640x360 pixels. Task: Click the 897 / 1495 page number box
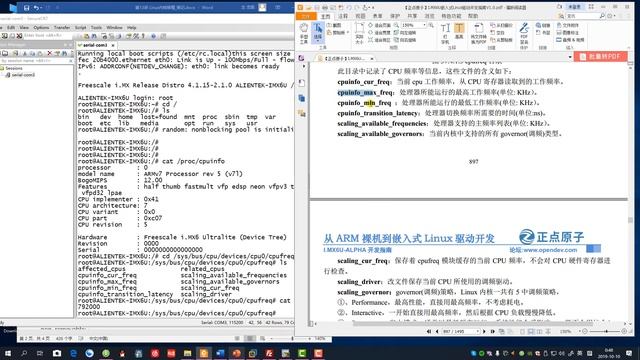[x=460, y=331]
